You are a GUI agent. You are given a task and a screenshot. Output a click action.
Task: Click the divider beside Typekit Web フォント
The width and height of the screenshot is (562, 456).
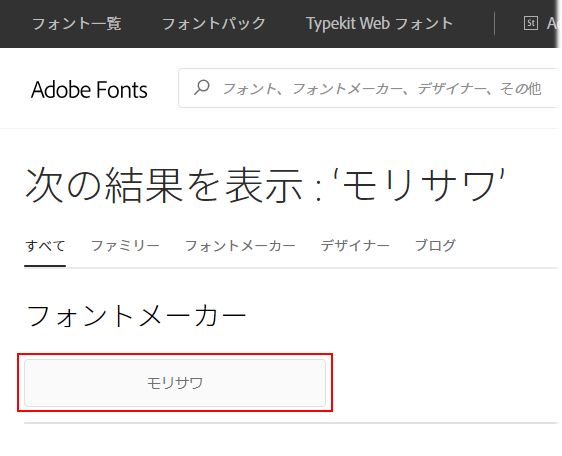tap(495, 24)
